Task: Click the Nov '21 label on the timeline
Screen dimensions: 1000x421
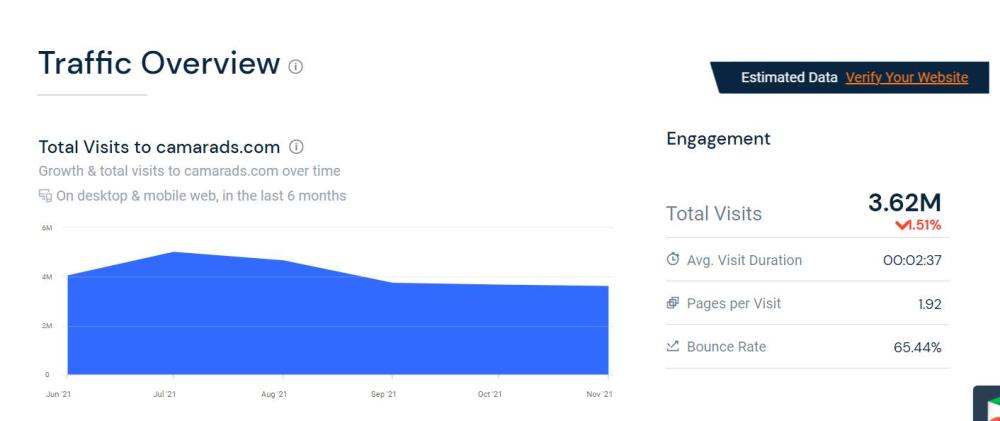Action: point(601,395)
